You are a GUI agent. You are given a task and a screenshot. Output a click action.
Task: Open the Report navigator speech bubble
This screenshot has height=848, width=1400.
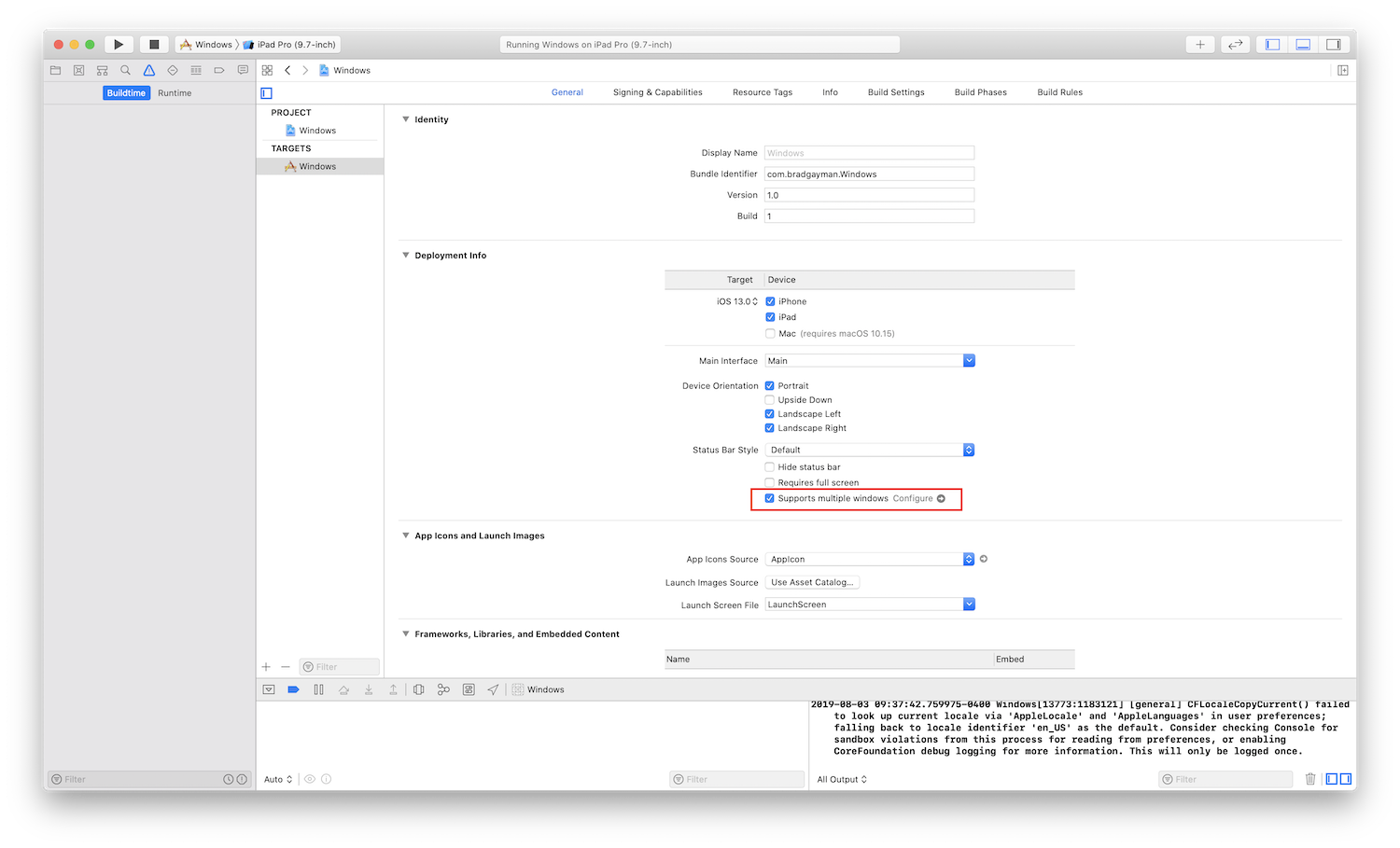(243, 70)
